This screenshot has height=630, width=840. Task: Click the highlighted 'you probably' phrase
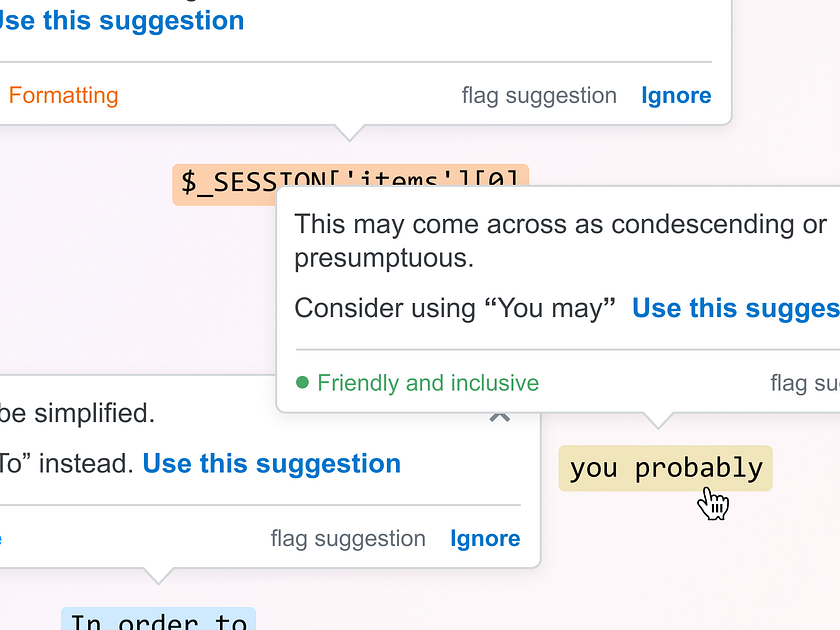(665, 468)
